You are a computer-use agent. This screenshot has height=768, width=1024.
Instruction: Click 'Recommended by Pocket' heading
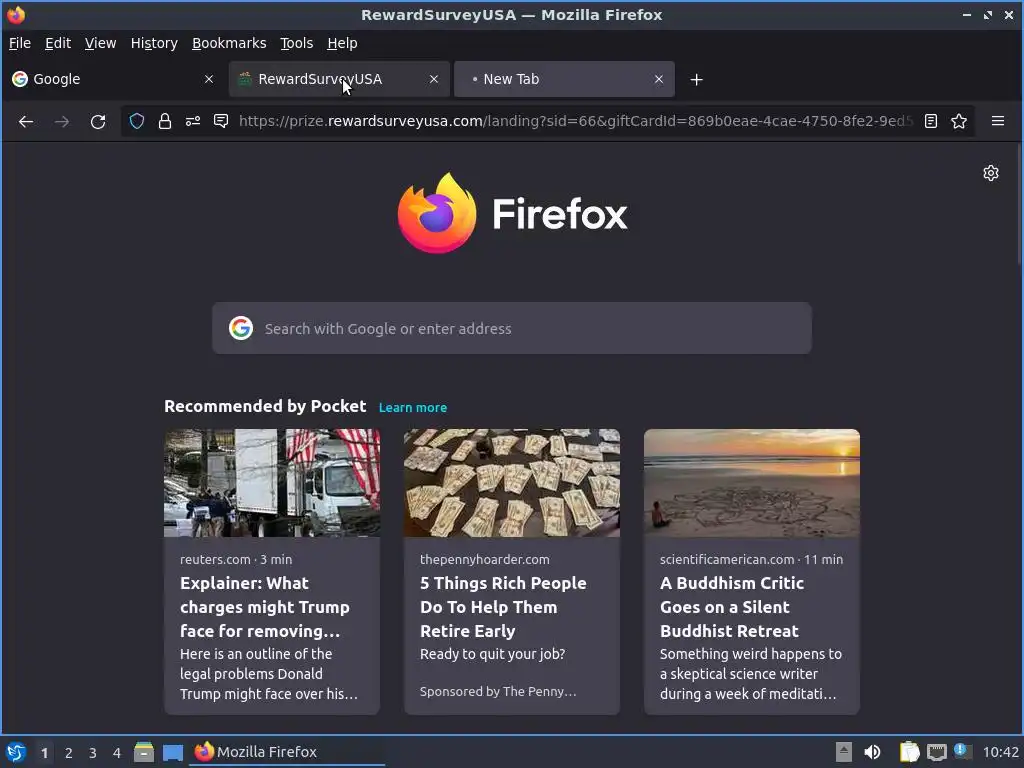click(265, 406)
